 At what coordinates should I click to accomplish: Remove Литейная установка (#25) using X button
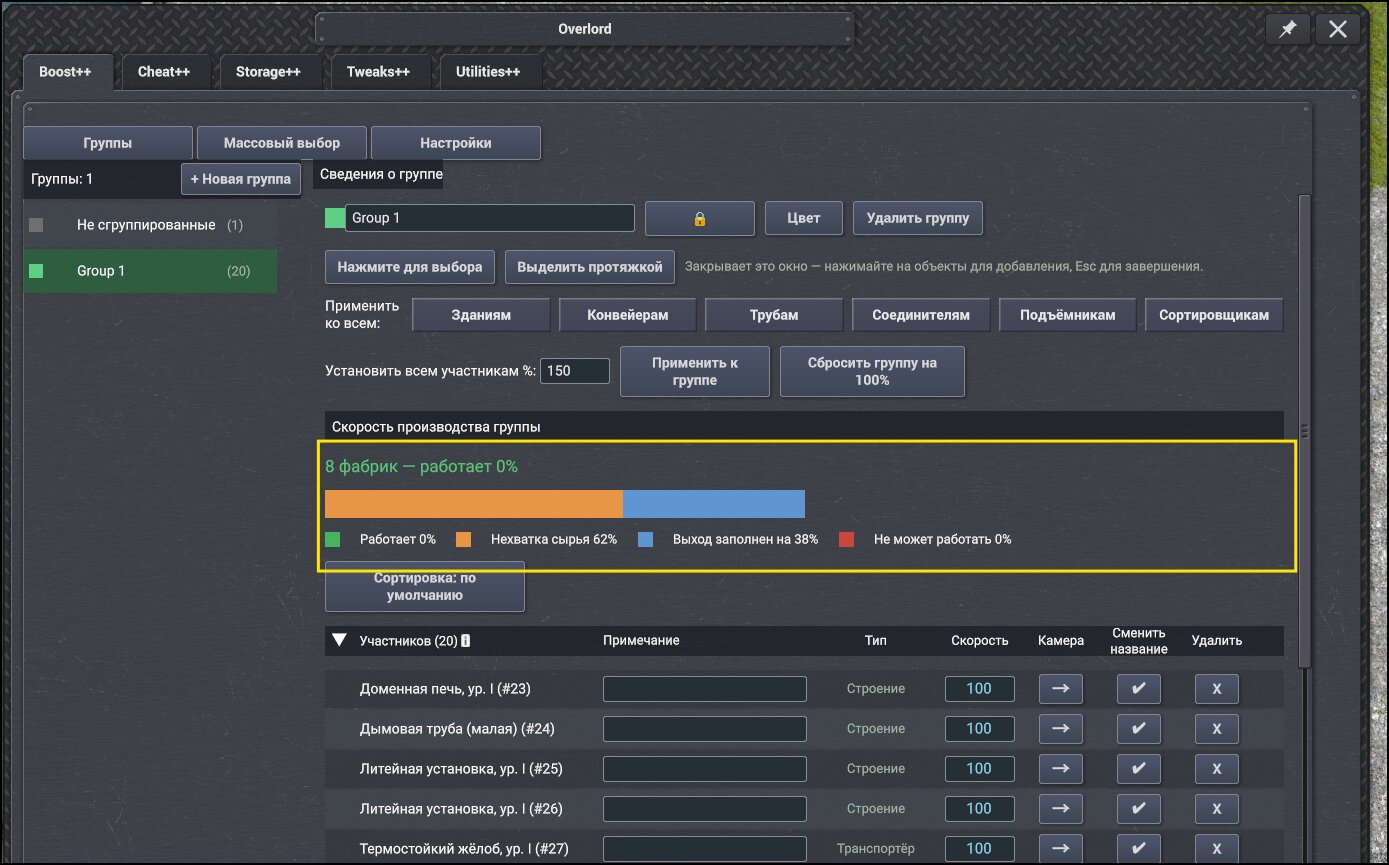pos(1216,768)
